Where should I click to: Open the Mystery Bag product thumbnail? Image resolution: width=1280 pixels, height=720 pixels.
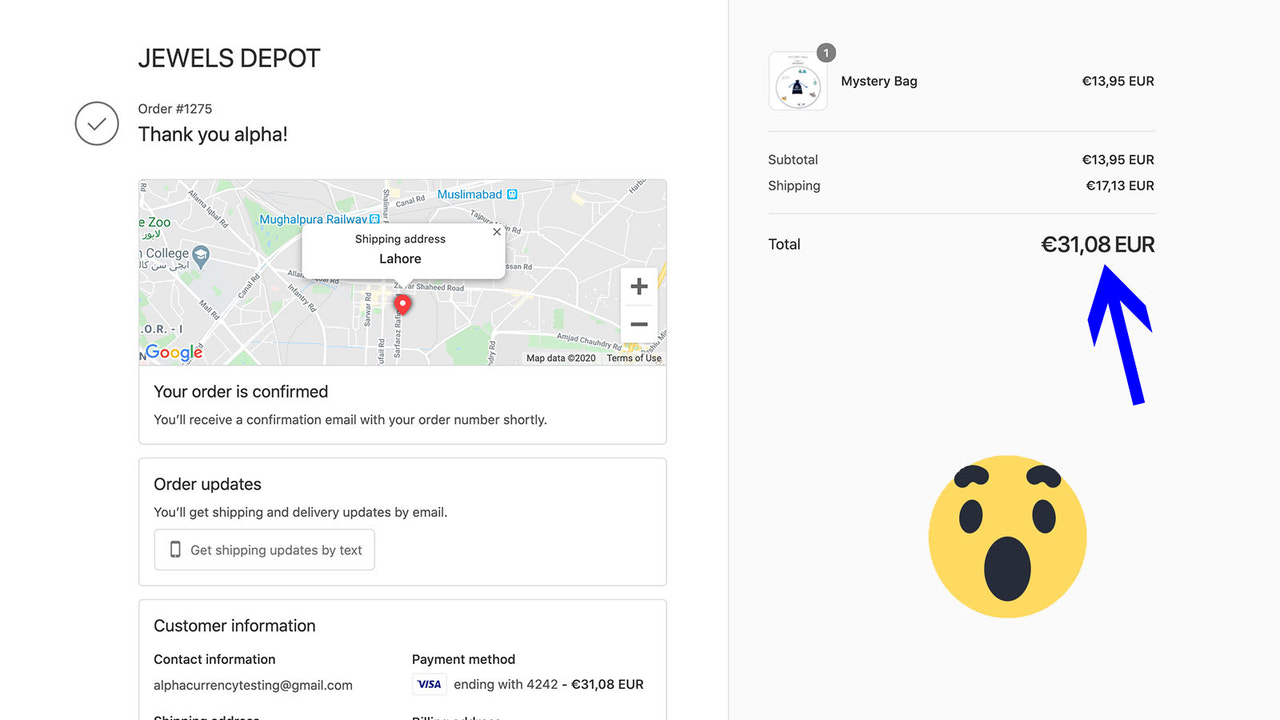coord(798,81)
